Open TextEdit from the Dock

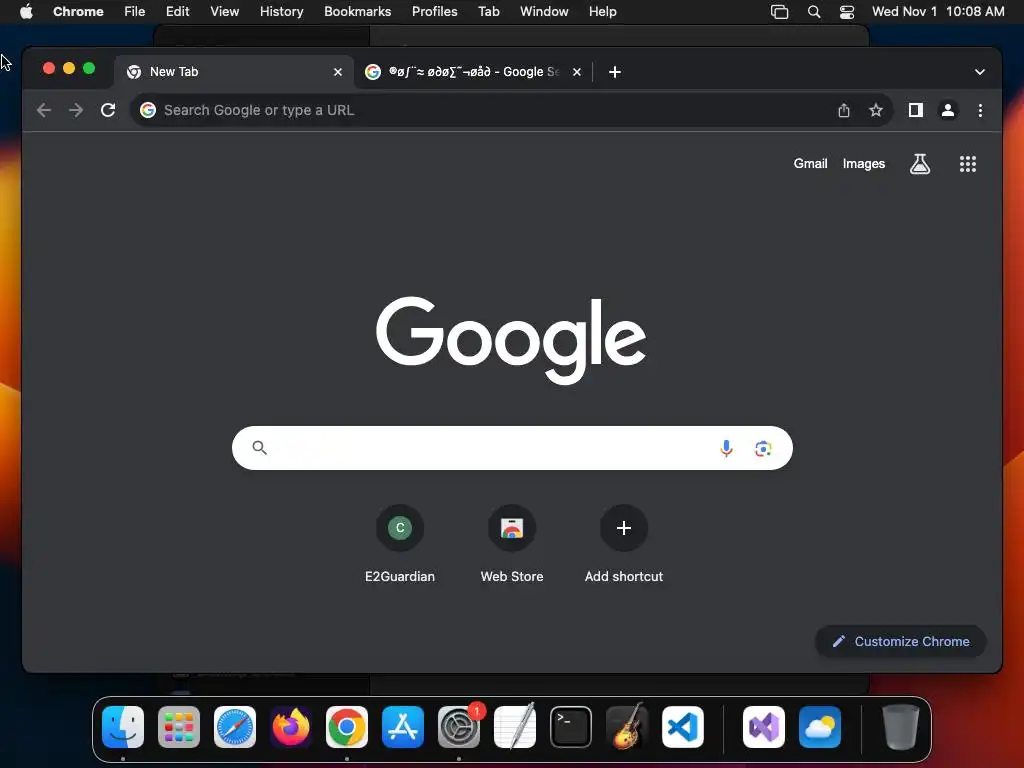515,727
